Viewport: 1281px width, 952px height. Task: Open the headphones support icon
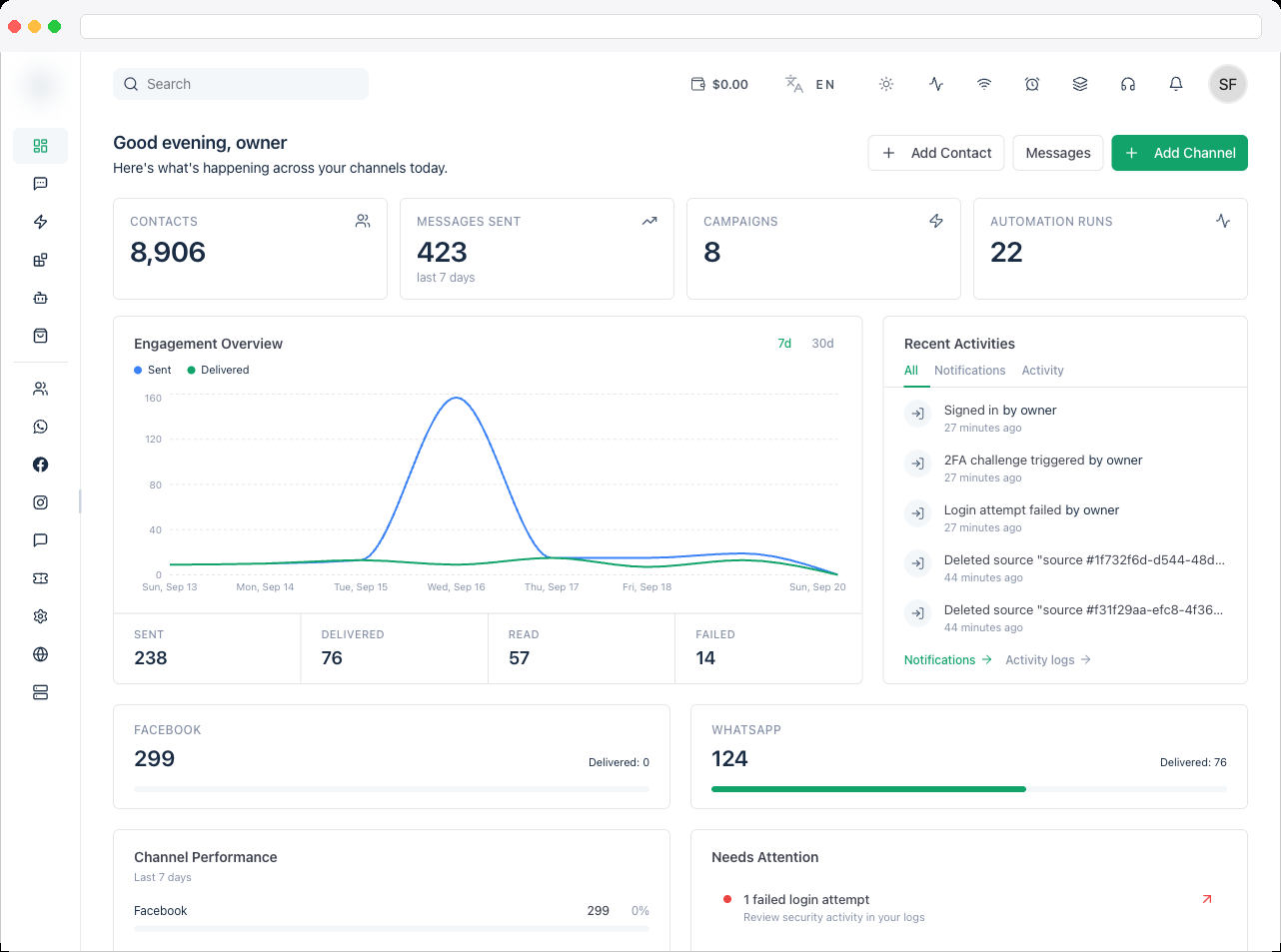[x=1128, y=84]
